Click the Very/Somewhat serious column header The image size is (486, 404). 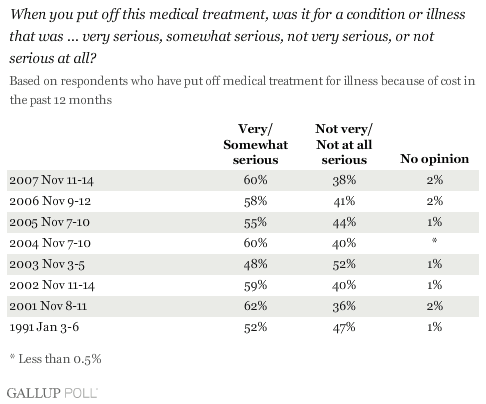click(x=256, y=144)
